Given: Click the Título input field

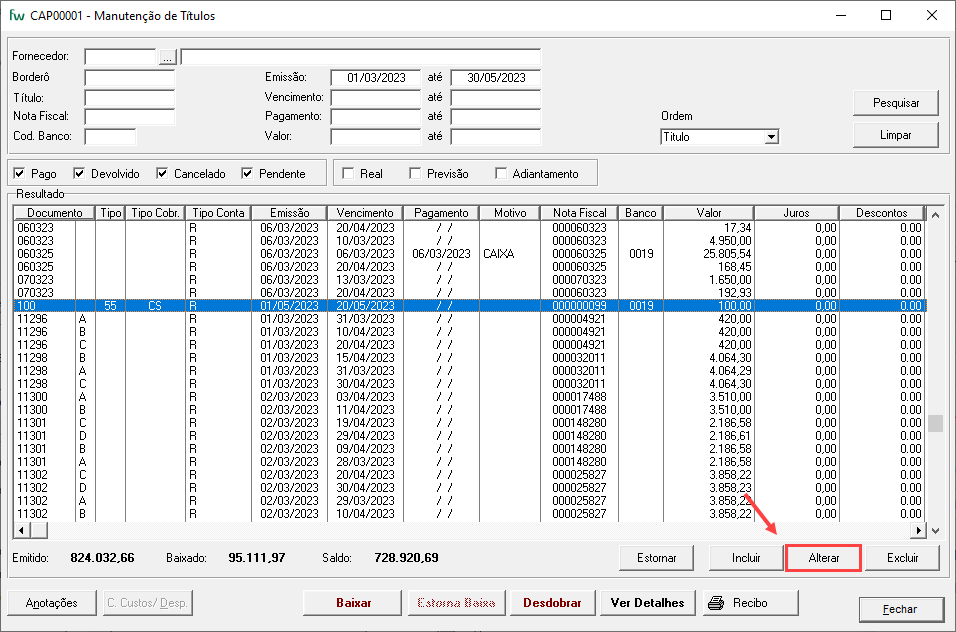Looking at the screenshot, I should click(130, 98).
